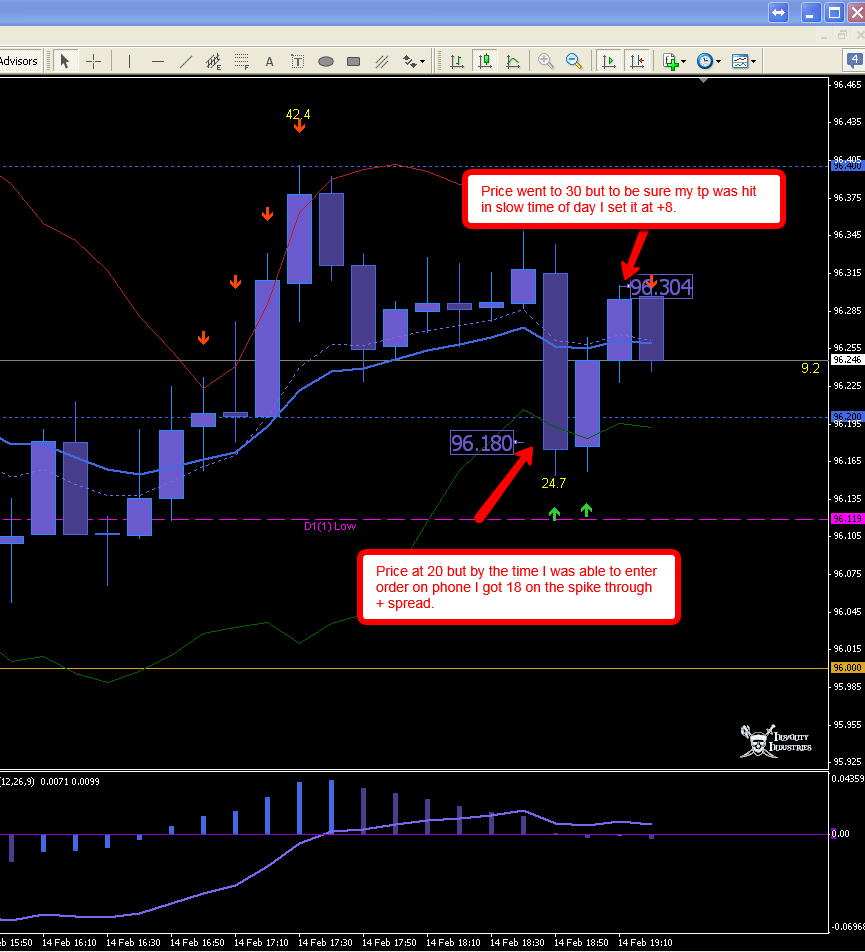Switch to bar chart mode
865x952 pixels.
[x=456, y=61]
